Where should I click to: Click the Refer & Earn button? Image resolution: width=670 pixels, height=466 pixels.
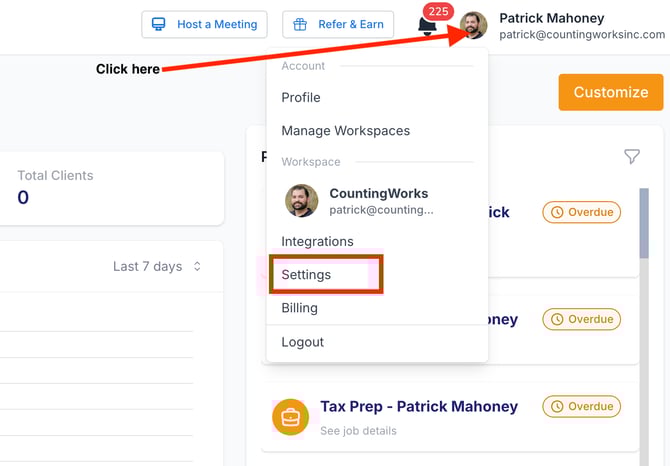click(x=338, y=24)
